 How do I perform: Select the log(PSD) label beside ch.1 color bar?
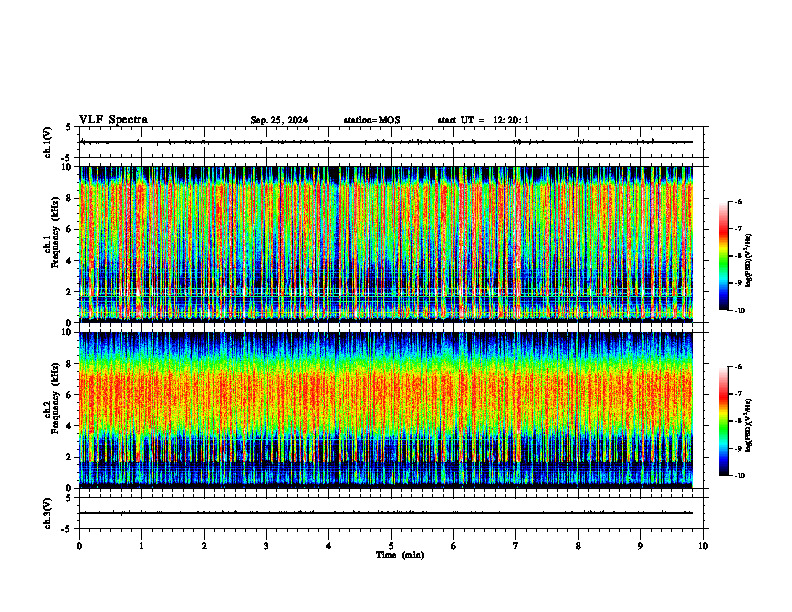coord(749,261)
